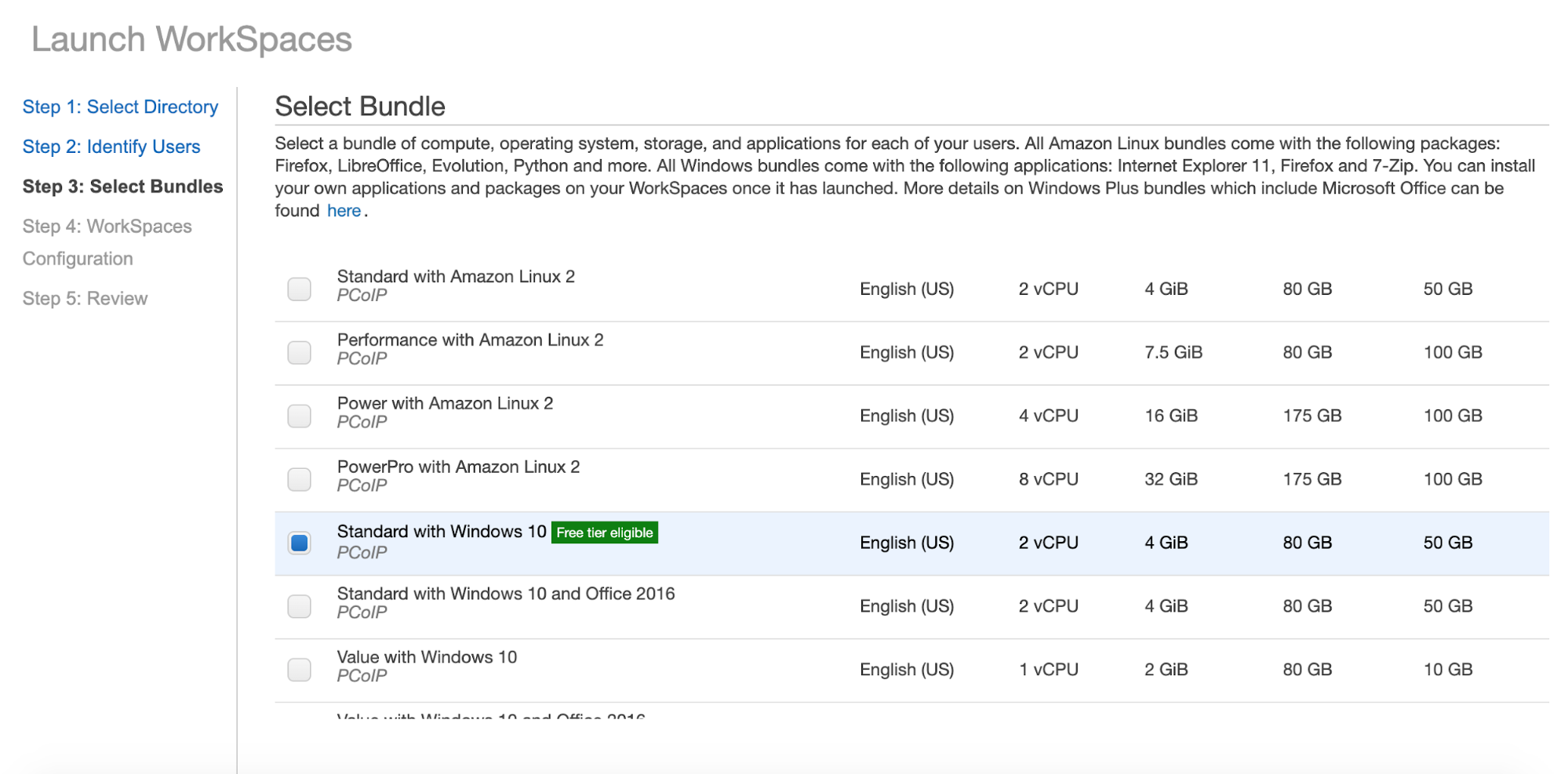
Task: Click English (US) in Power with Amazon Linux 2 row
Action: [907, 416]
